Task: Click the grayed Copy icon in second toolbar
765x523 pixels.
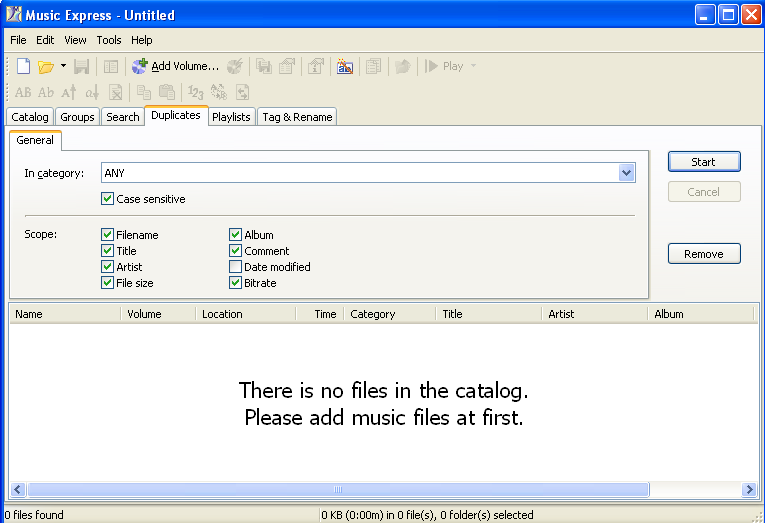Action: [x=144, y=92]
